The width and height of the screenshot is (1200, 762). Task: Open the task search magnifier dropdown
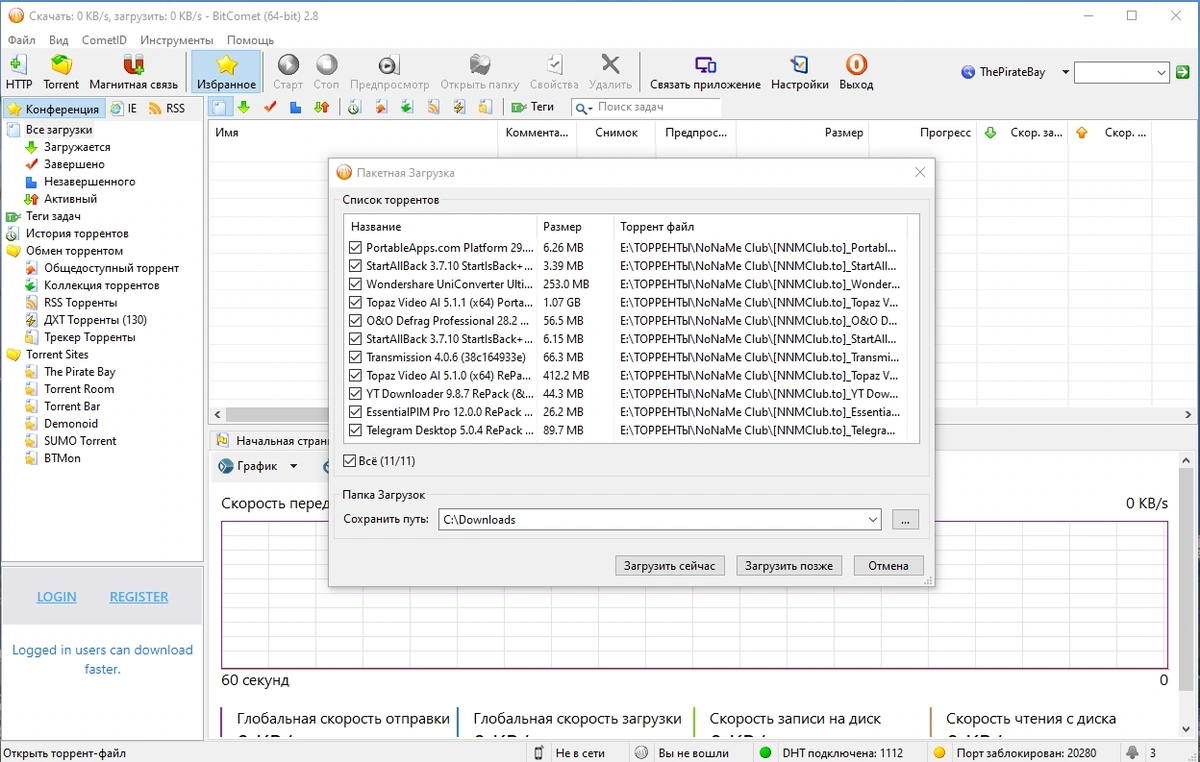click(x=583, y=107)
